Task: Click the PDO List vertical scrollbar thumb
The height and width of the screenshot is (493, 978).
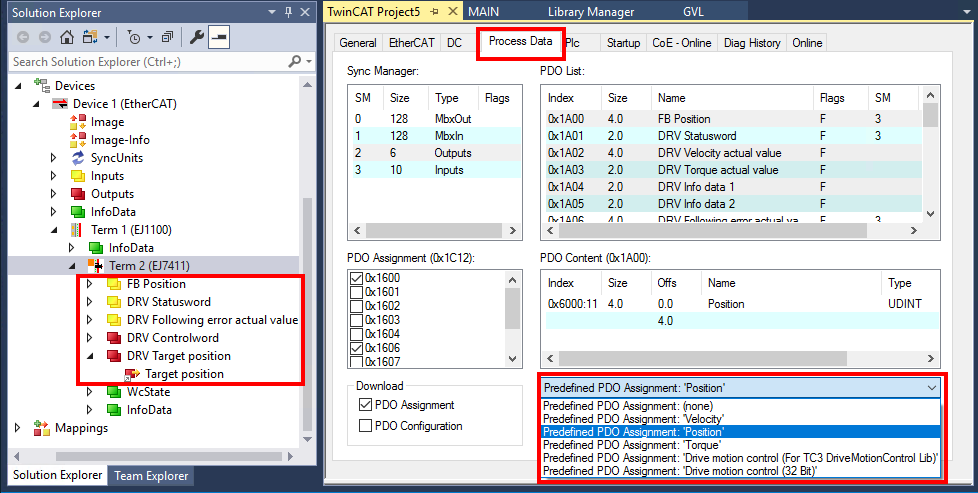Action: [930, 116]
